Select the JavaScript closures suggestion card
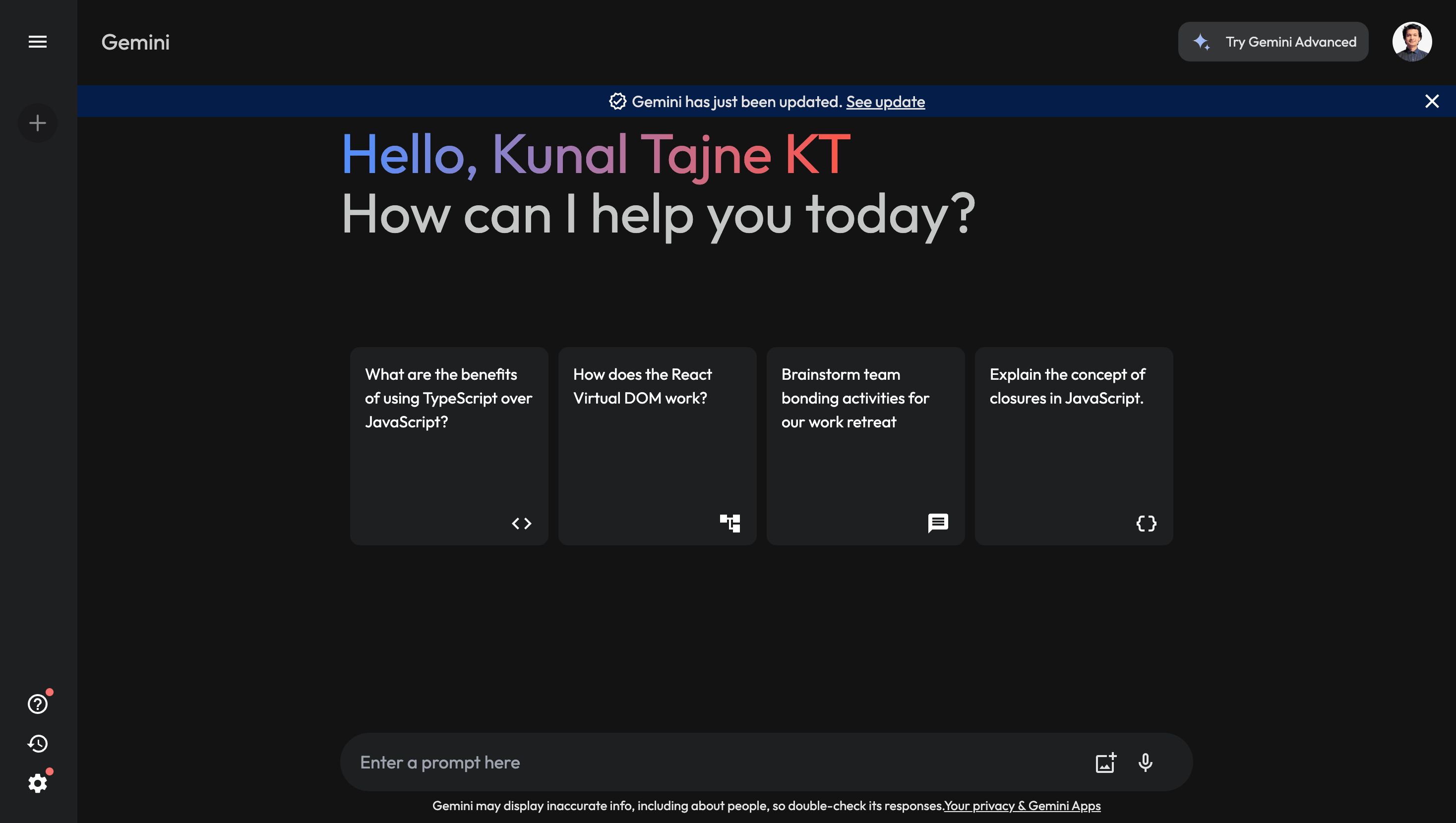This screenshot has height=823, width=1456. pyautogui.click(x=1073, y=446)
